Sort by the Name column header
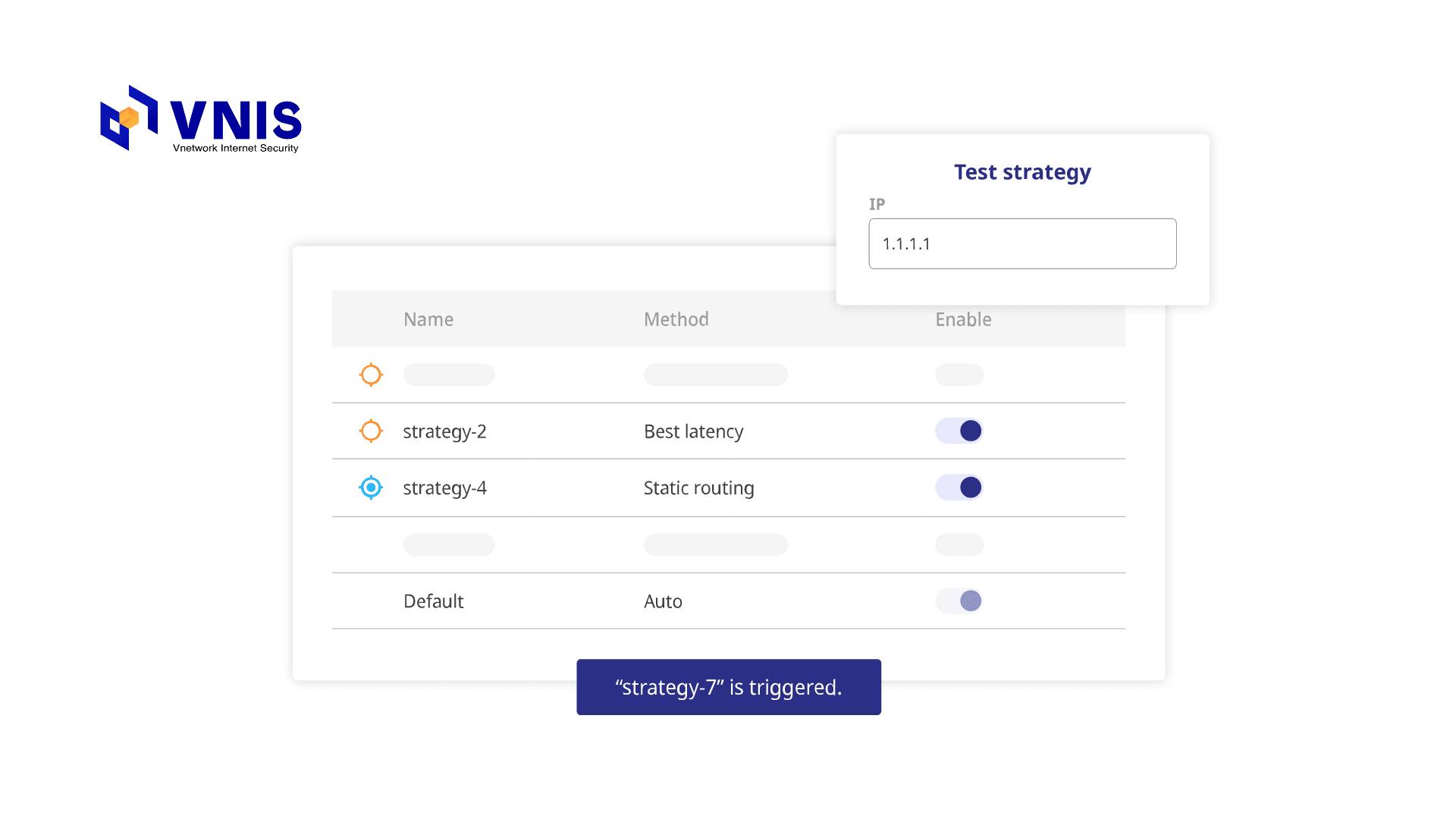 point(428,319)
